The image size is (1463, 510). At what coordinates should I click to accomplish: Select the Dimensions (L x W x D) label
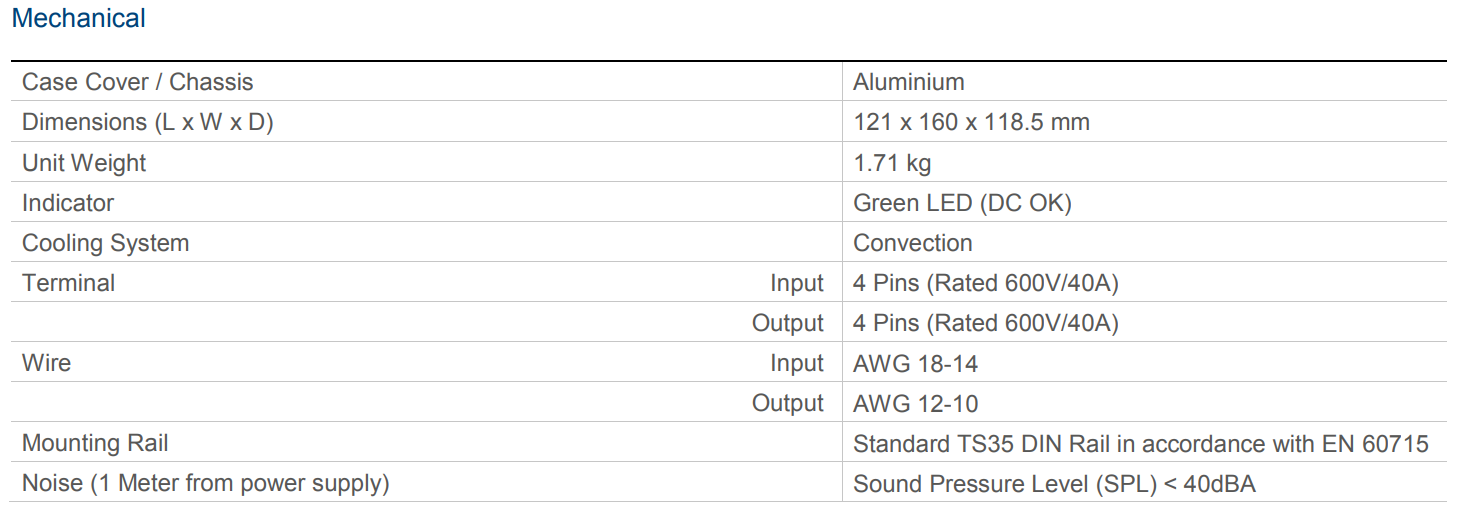[x=147, y=122]
